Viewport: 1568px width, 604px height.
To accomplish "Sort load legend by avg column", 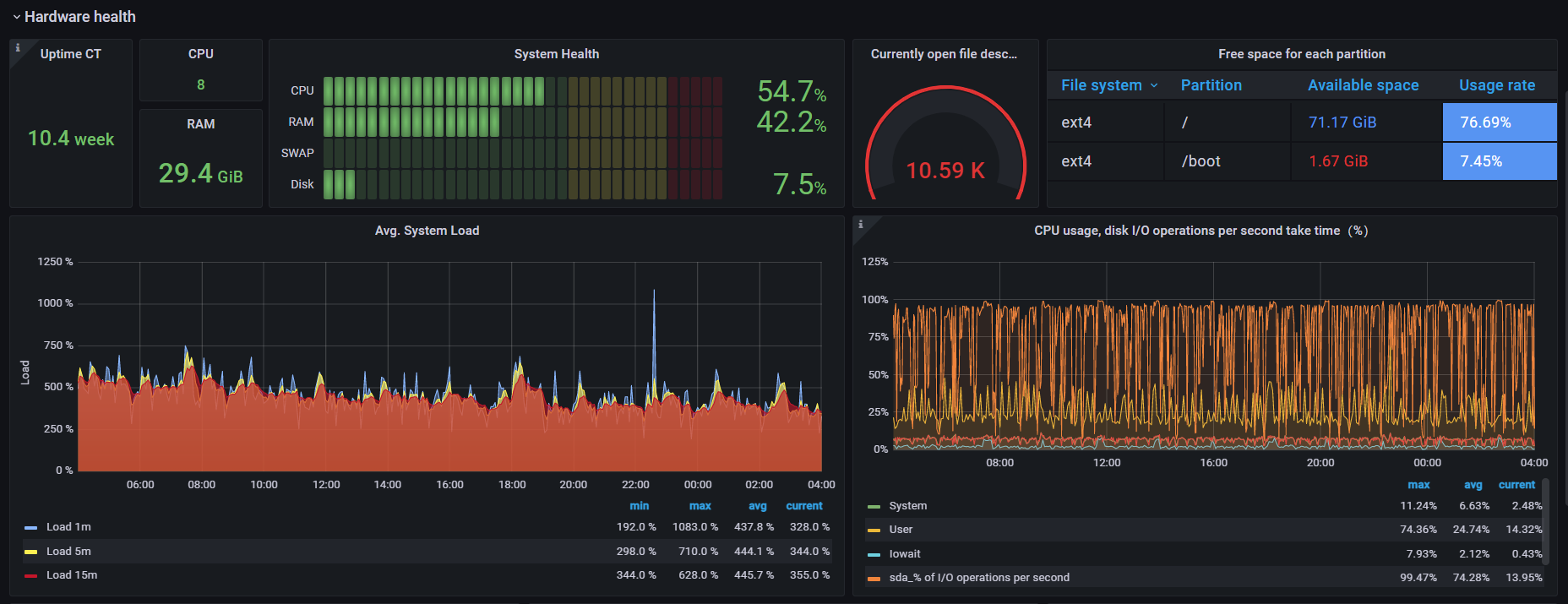I will click(x=757, y=506).
